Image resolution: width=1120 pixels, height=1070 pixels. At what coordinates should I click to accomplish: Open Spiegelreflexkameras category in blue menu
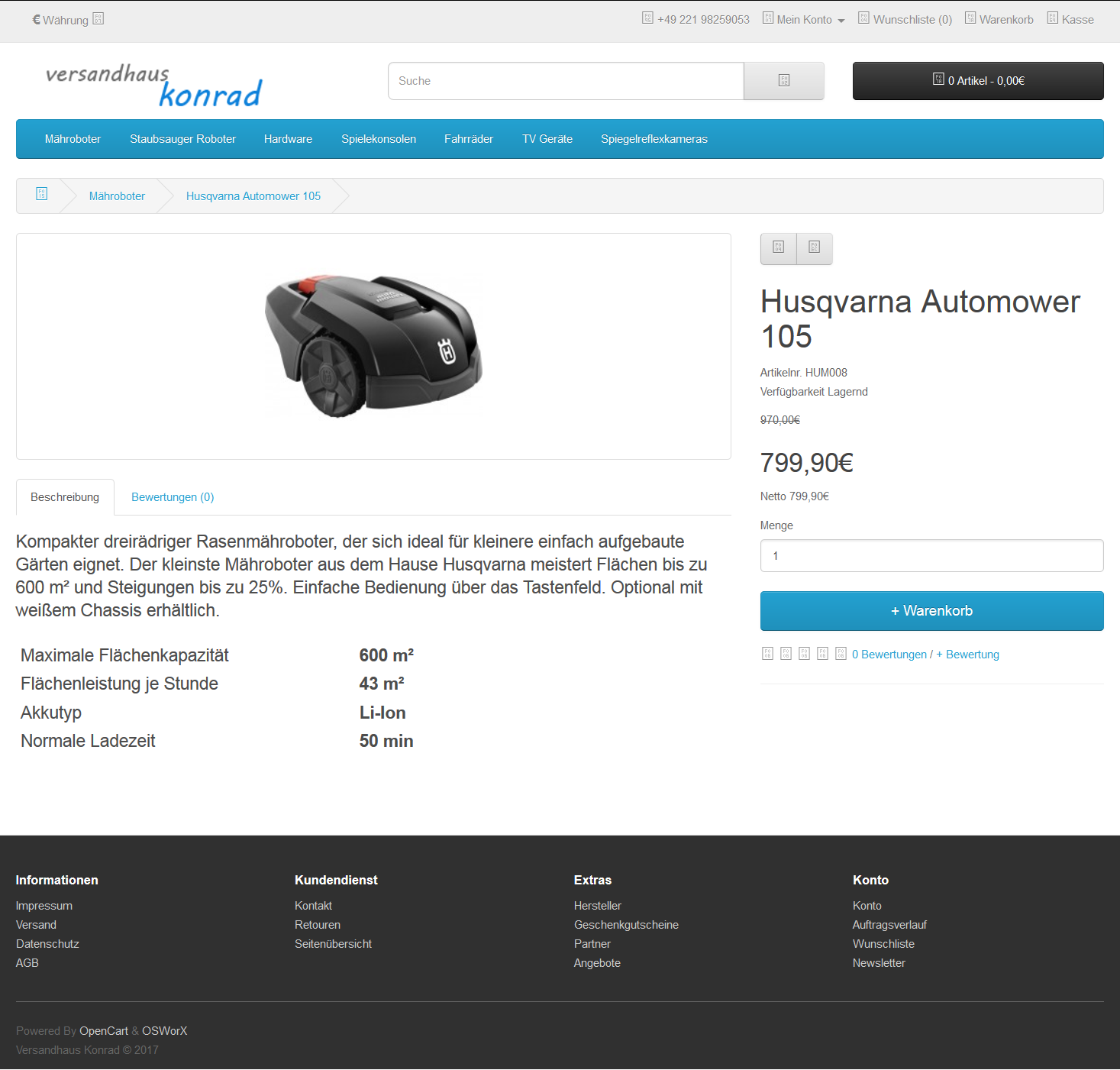(x=654, y=139)
